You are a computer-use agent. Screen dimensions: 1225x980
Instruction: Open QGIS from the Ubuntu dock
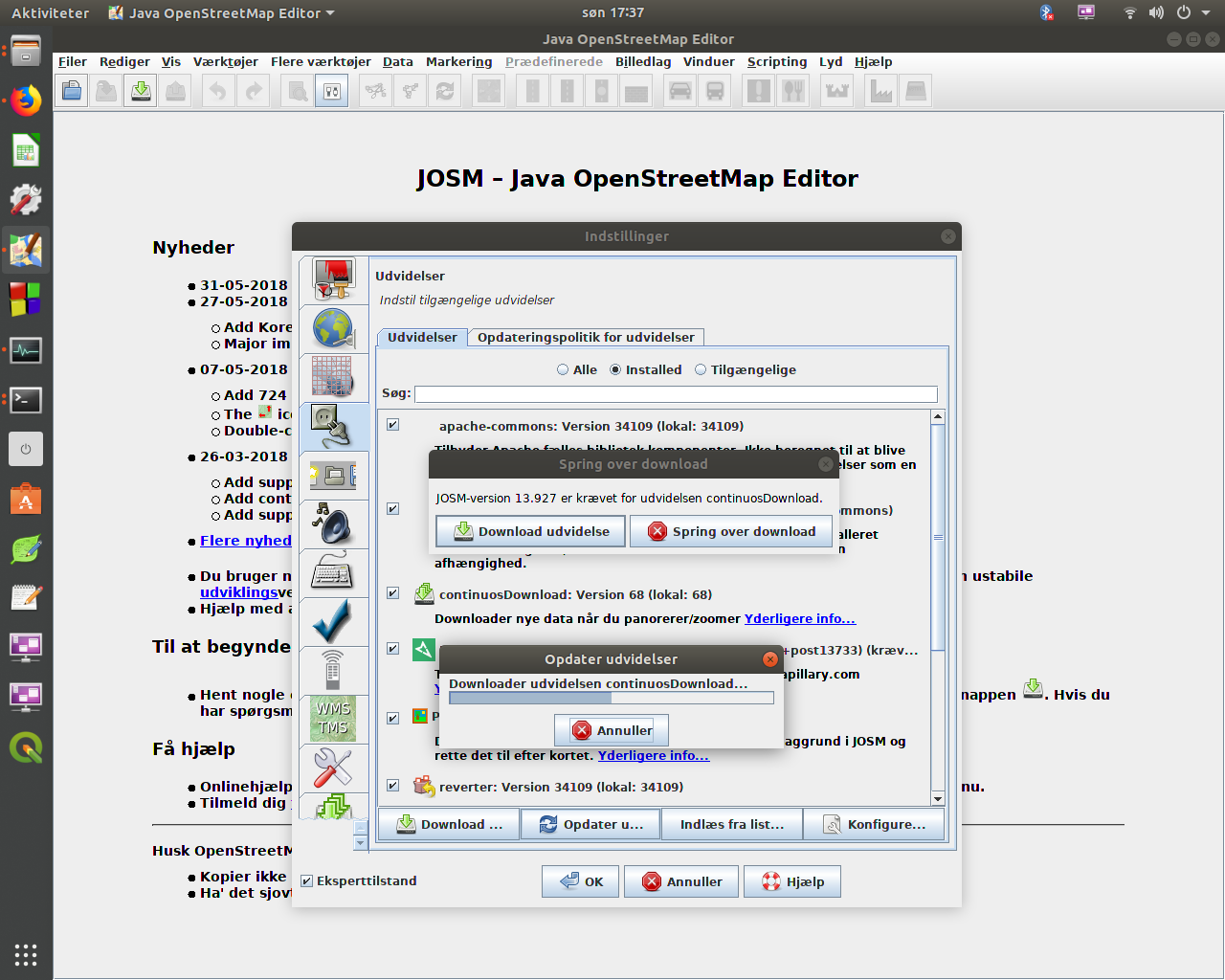26,747
